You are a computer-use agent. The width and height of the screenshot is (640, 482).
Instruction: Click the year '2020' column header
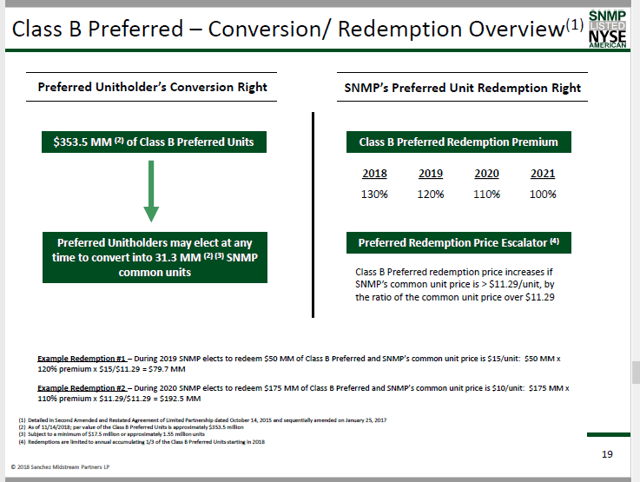(x=487, y=173)
